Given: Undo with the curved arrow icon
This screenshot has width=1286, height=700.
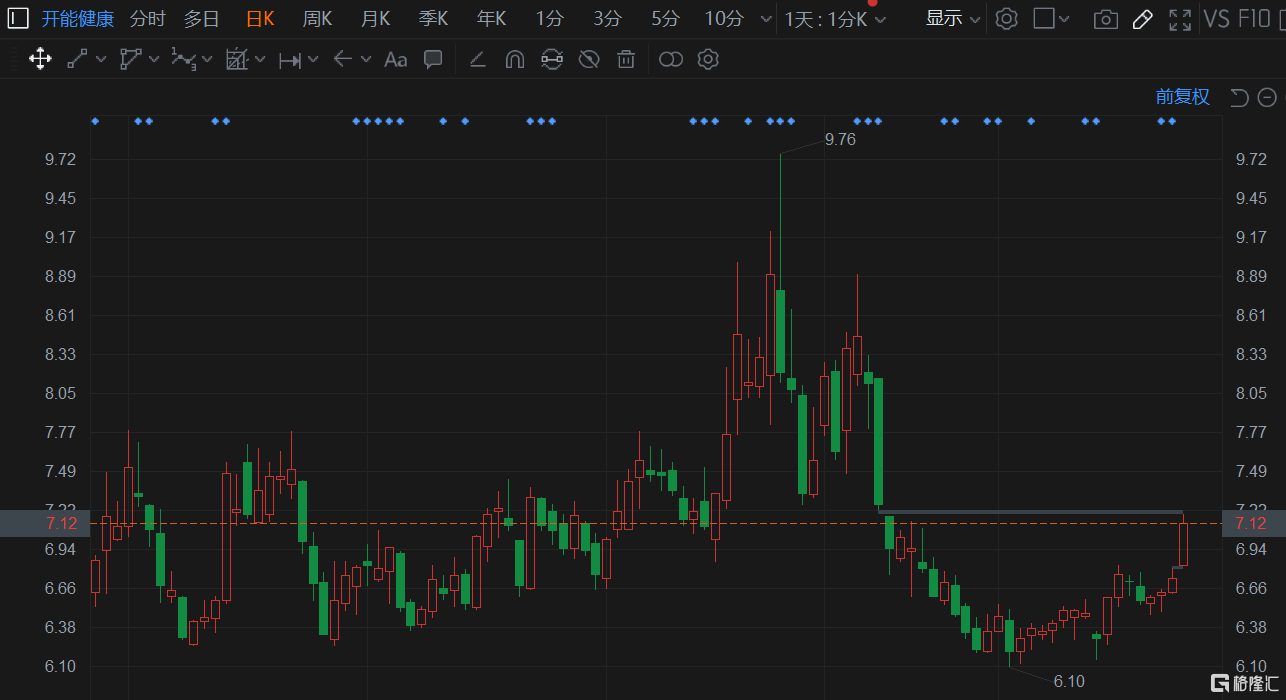Looking at the screenshot, I should click(1239, 97).
